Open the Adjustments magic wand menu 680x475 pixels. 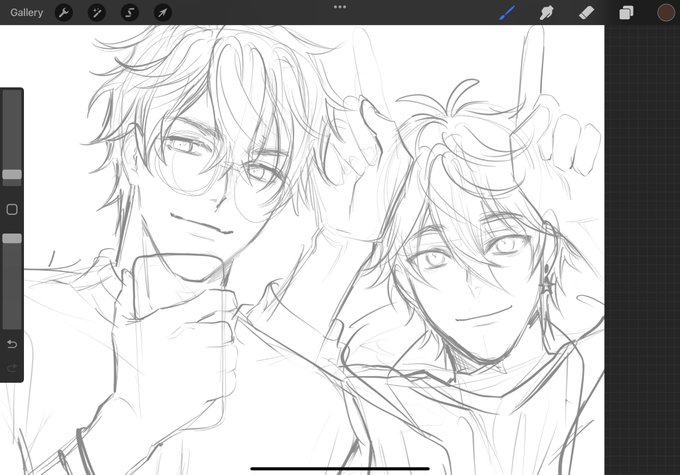click(x=97, y=13)
